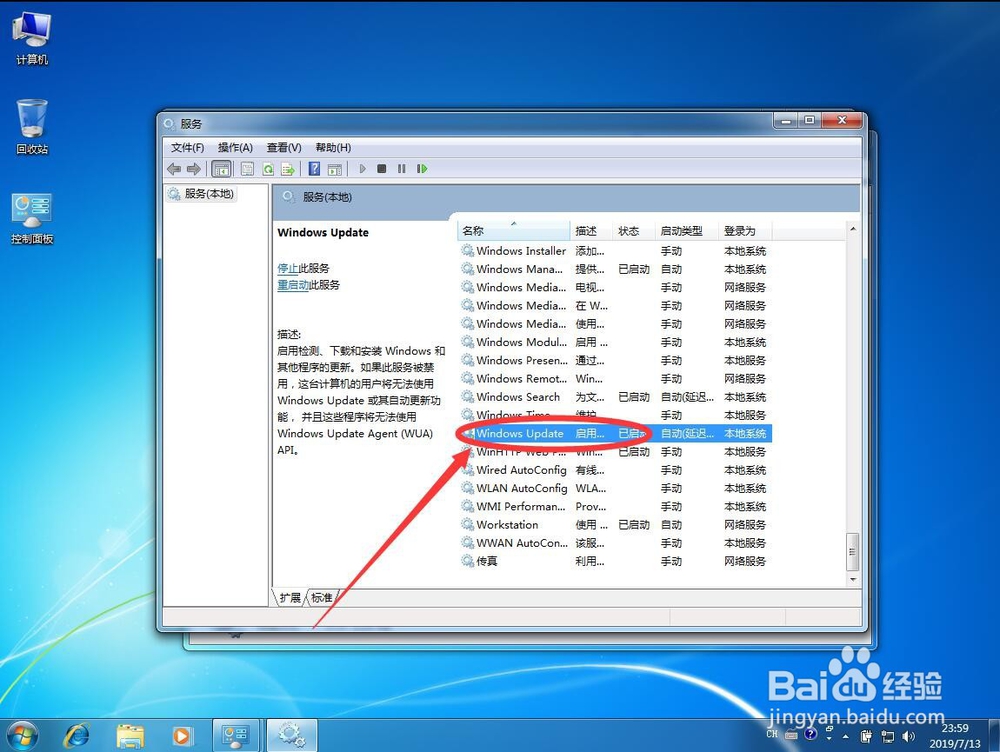
Task: Click the green Refresh toolbar icon
Action: click(268, 169)
